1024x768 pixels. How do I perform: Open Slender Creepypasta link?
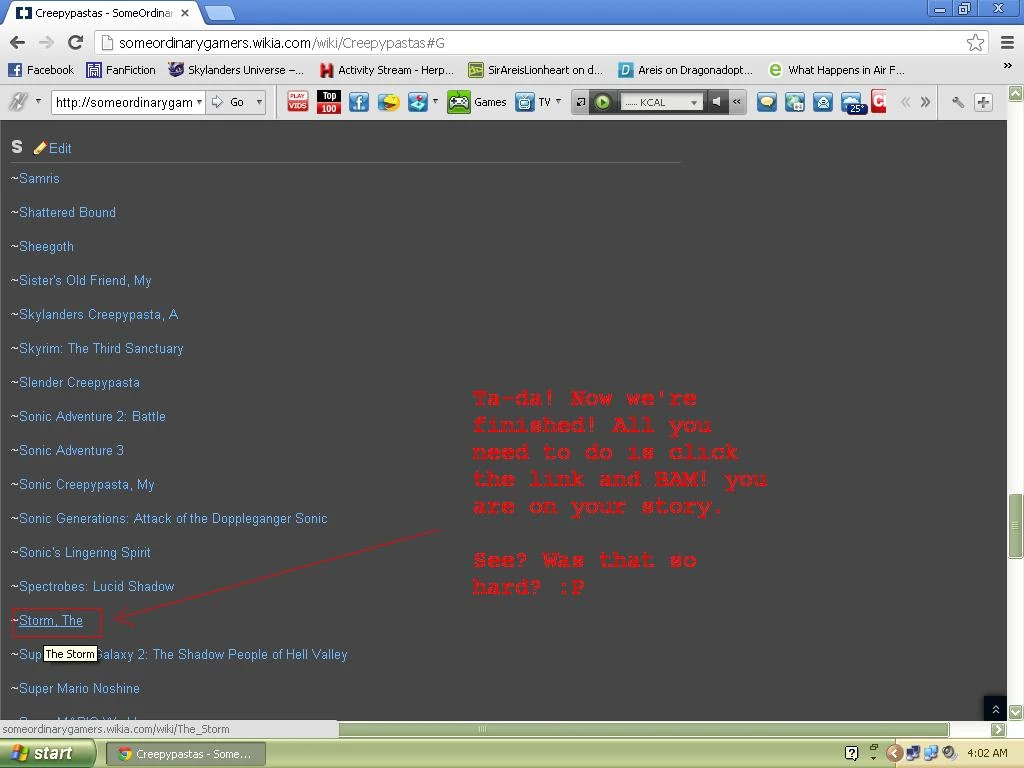(x=80, y=382)
